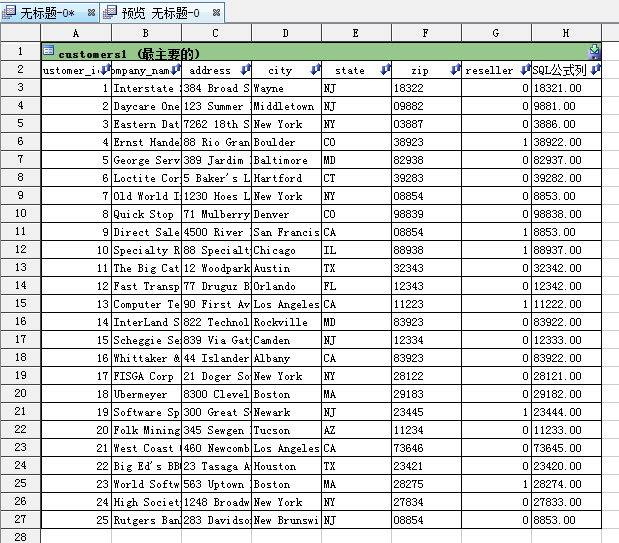The height and width of the screenshot is (543, 619).
Task: Click the city column header cell
Action: click(286, 70)
